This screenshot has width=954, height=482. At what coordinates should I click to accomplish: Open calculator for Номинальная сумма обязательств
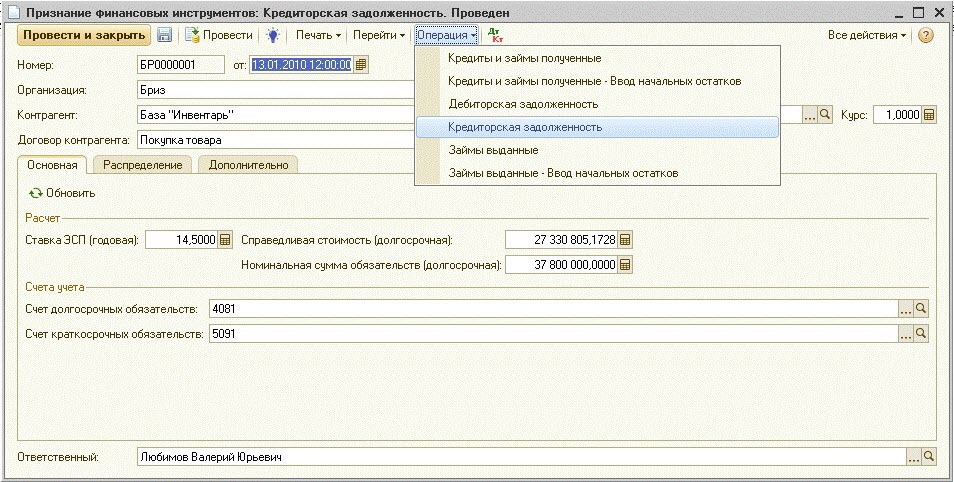626,265
